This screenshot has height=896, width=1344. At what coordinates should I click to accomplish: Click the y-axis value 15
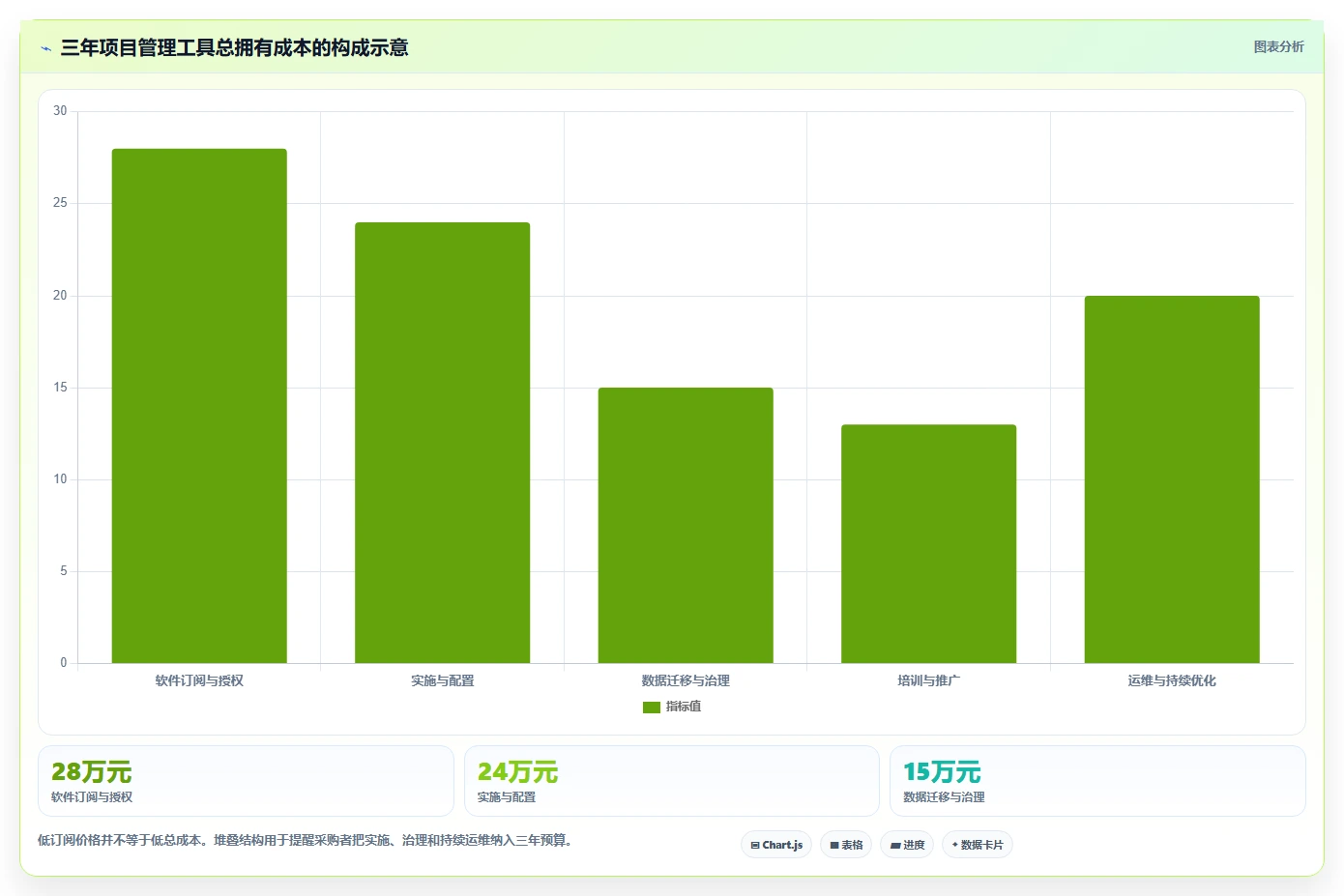[60, 388]
